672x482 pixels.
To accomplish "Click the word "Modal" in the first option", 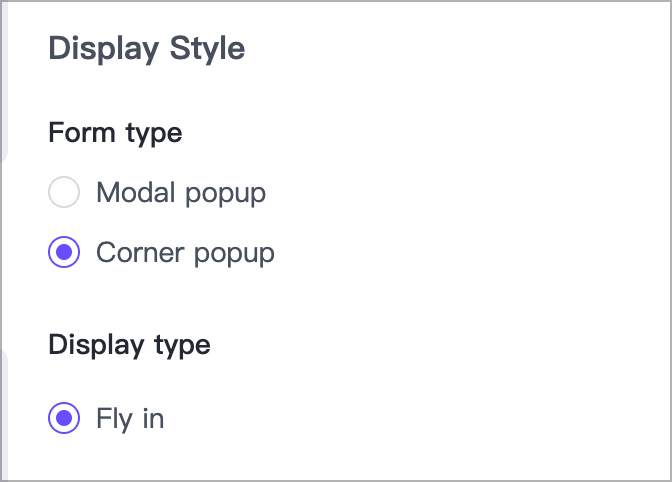I will 135,192.
